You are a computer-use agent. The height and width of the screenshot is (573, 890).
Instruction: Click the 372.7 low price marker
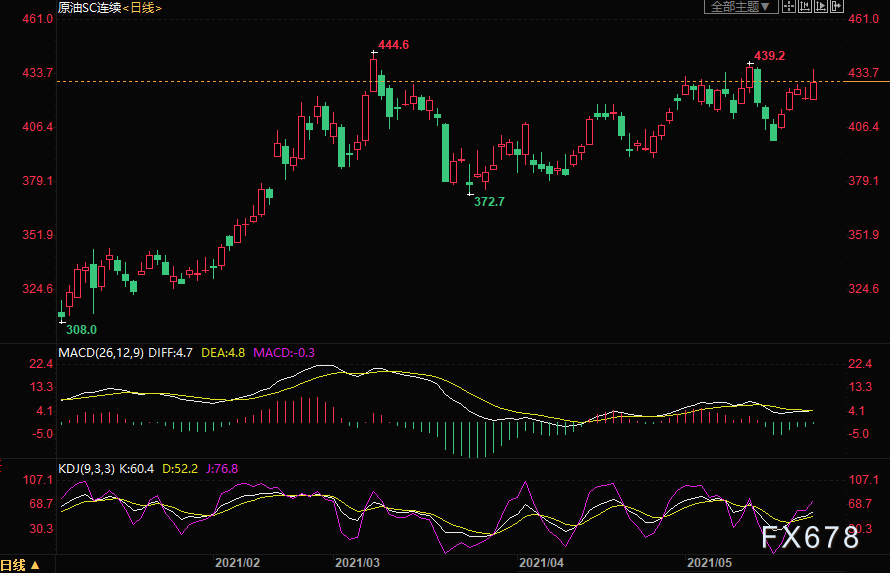pyautogui.click(x=489, y=201)
